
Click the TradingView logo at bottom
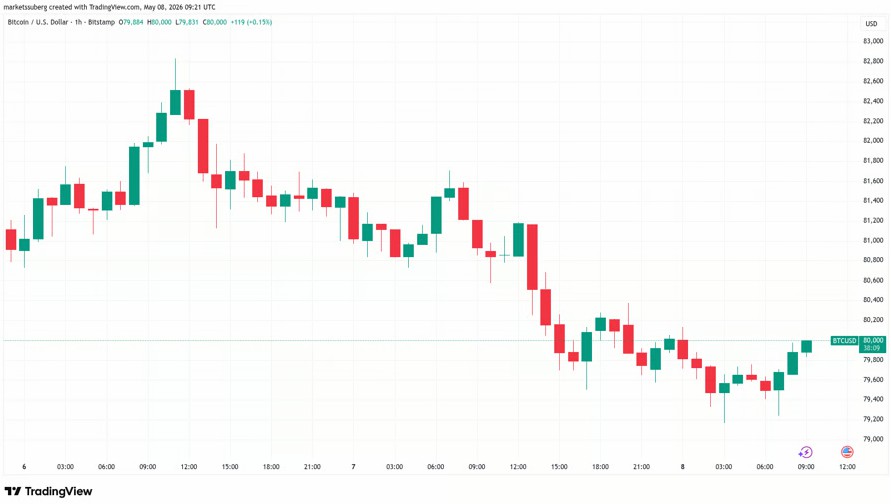coord(48,491)
